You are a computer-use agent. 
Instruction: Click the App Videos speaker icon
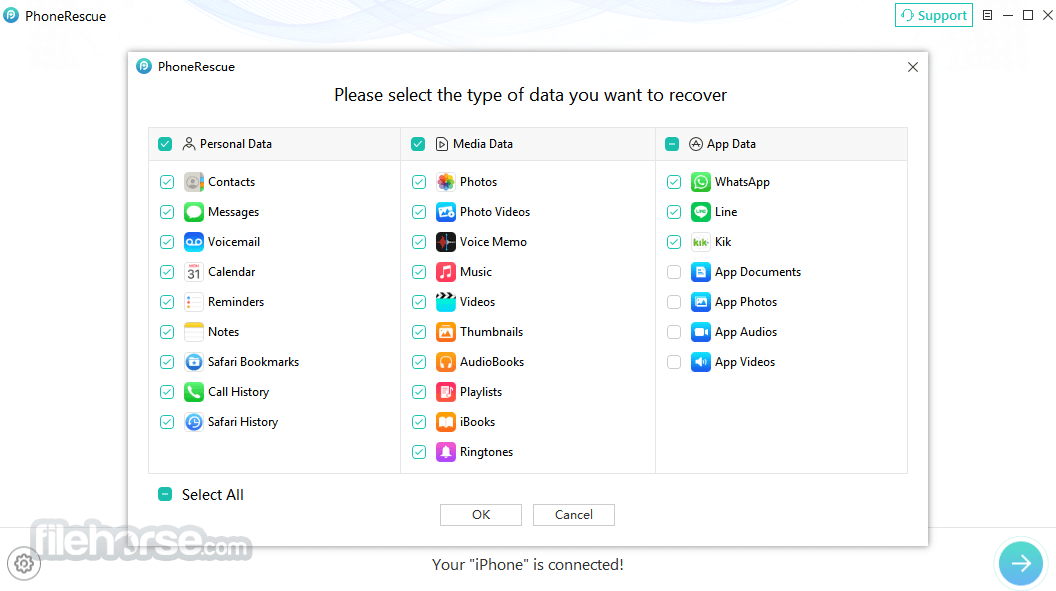coord(701,362)
